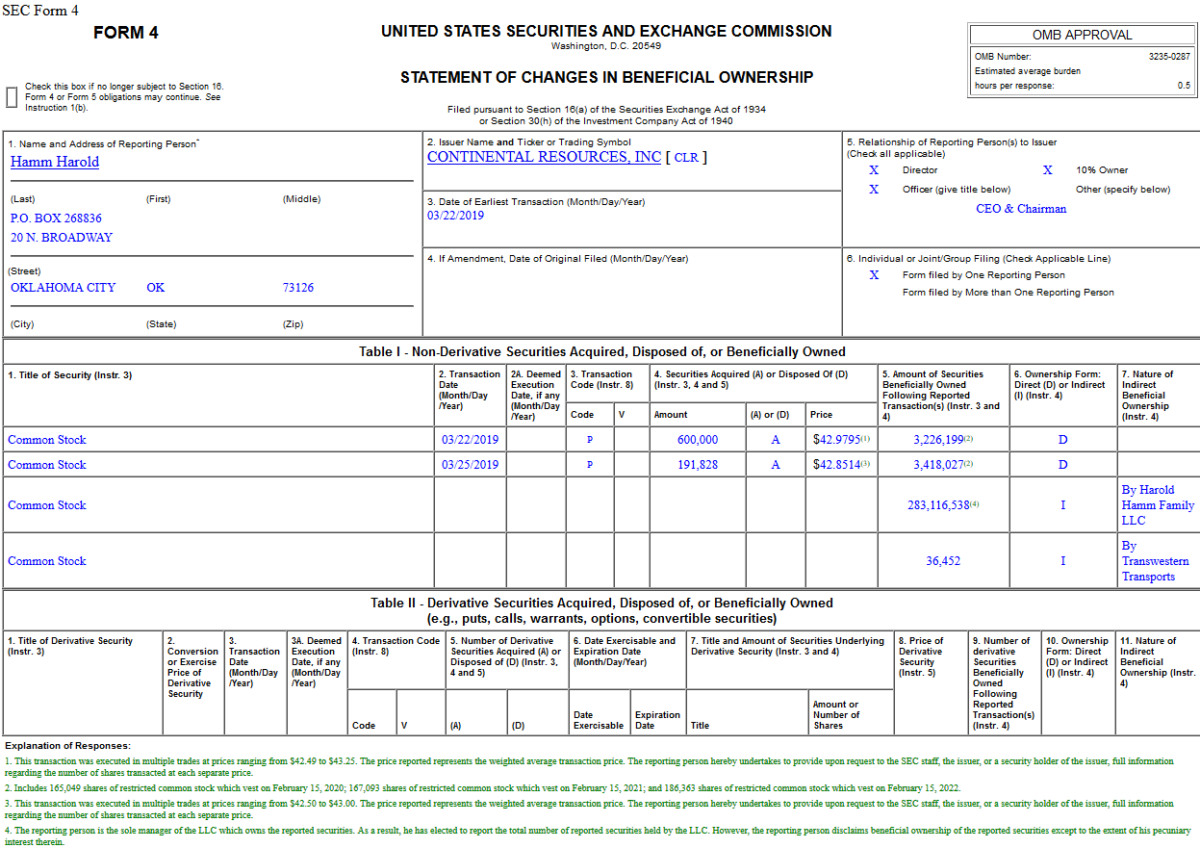The image size is (1200, 848).
Task: Select ownership form I in the 36,452 row
Action: (1063, 562)
